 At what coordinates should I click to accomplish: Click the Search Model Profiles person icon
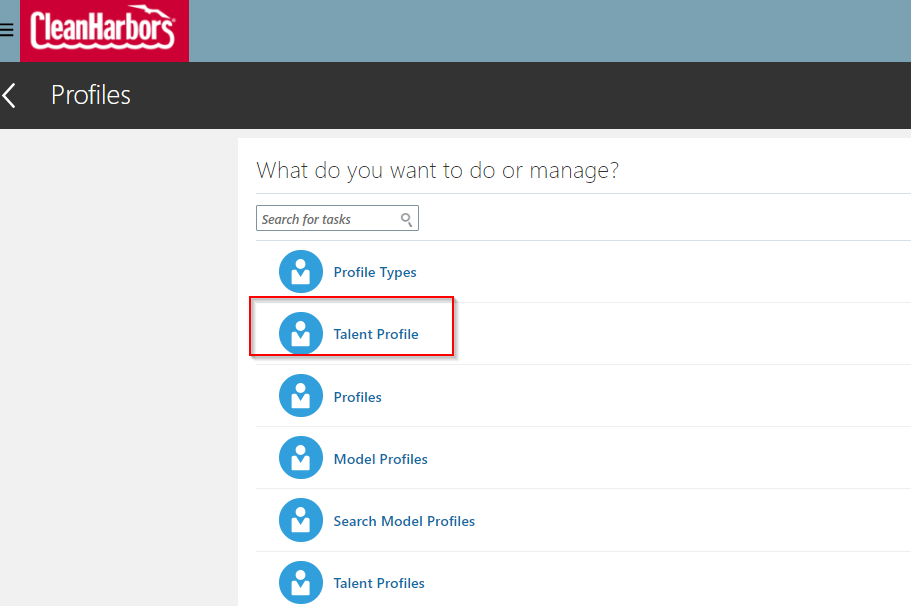pyautogui.click(x=301, y=520)
